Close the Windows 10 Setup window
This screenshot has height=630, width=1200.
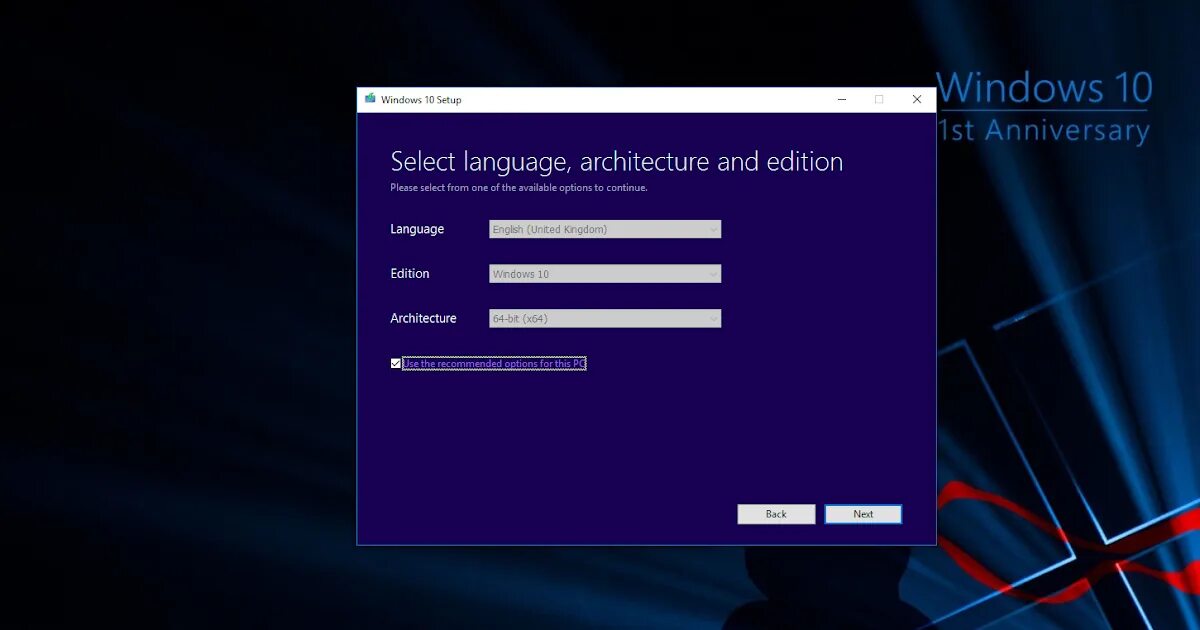[916, 99]
